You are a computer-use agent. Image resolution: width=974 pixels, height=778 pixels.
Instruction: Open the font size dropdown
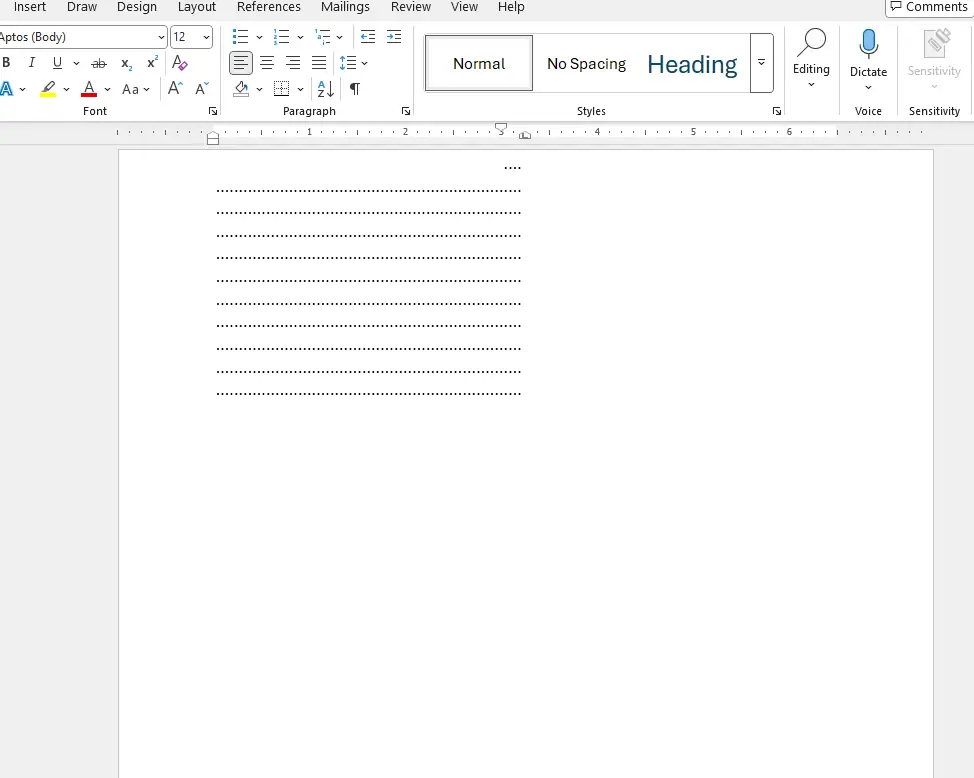207,37
